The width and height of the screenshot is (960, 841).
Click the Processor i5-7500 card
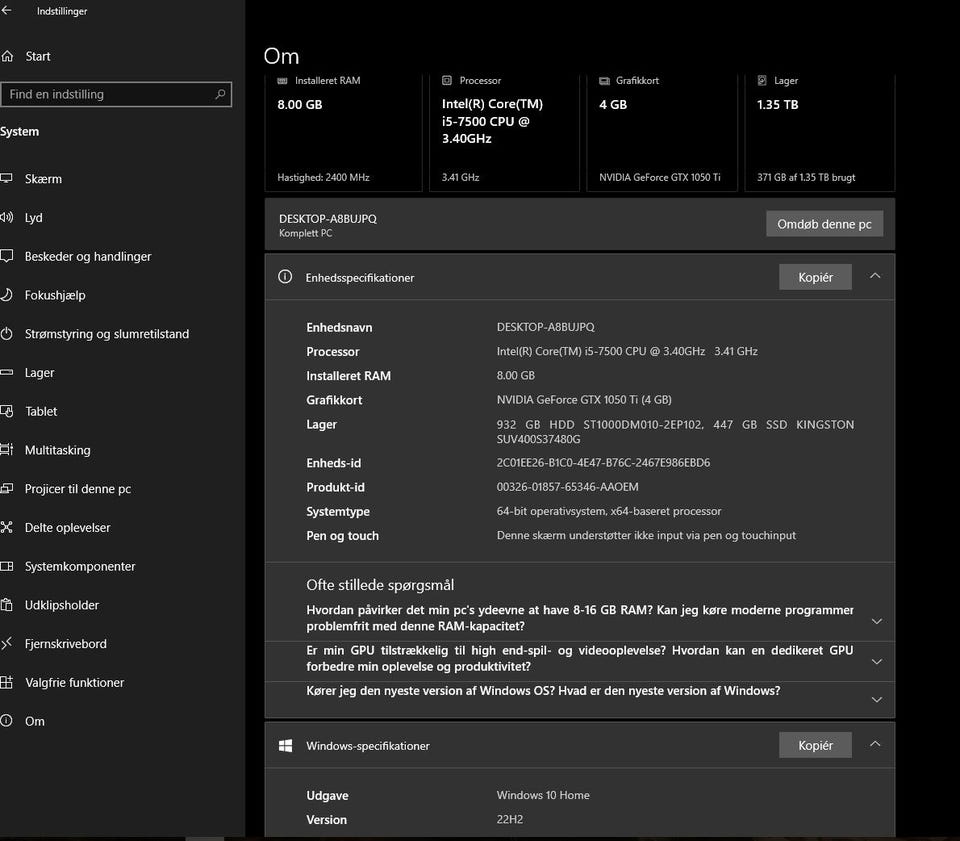[x=504, y=131]
